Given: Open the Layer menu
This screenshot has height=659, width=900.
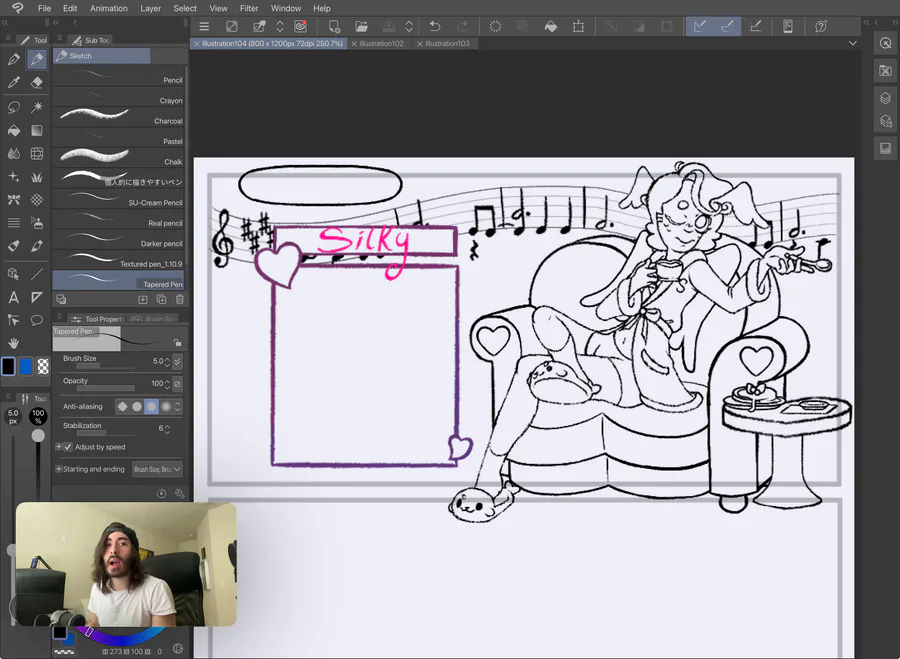Looking at the screenshot, I should point(150,8).
